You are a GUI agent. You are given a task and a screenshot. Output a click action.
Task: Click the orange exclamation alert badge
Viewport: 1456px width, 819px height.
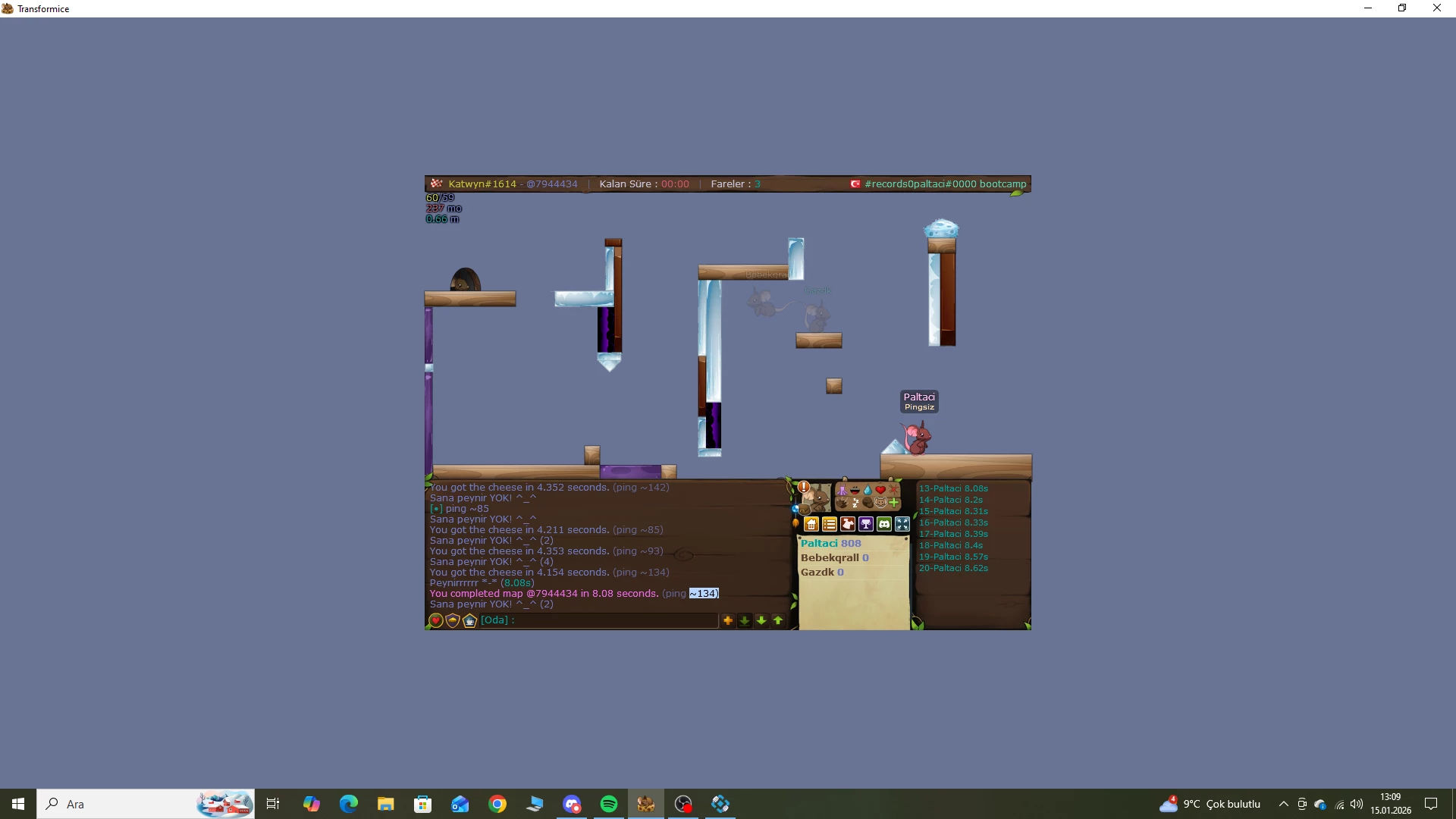[804, 487]
